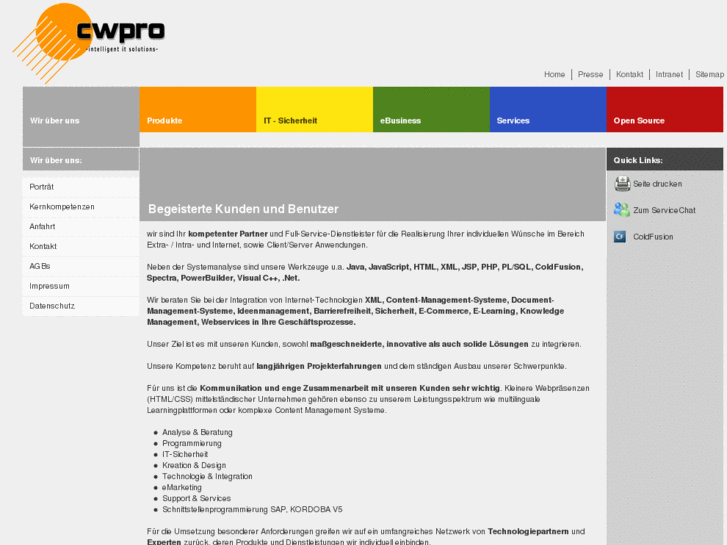
Task: Click the printer icon for Seite drucken
Action: point(622,184)
